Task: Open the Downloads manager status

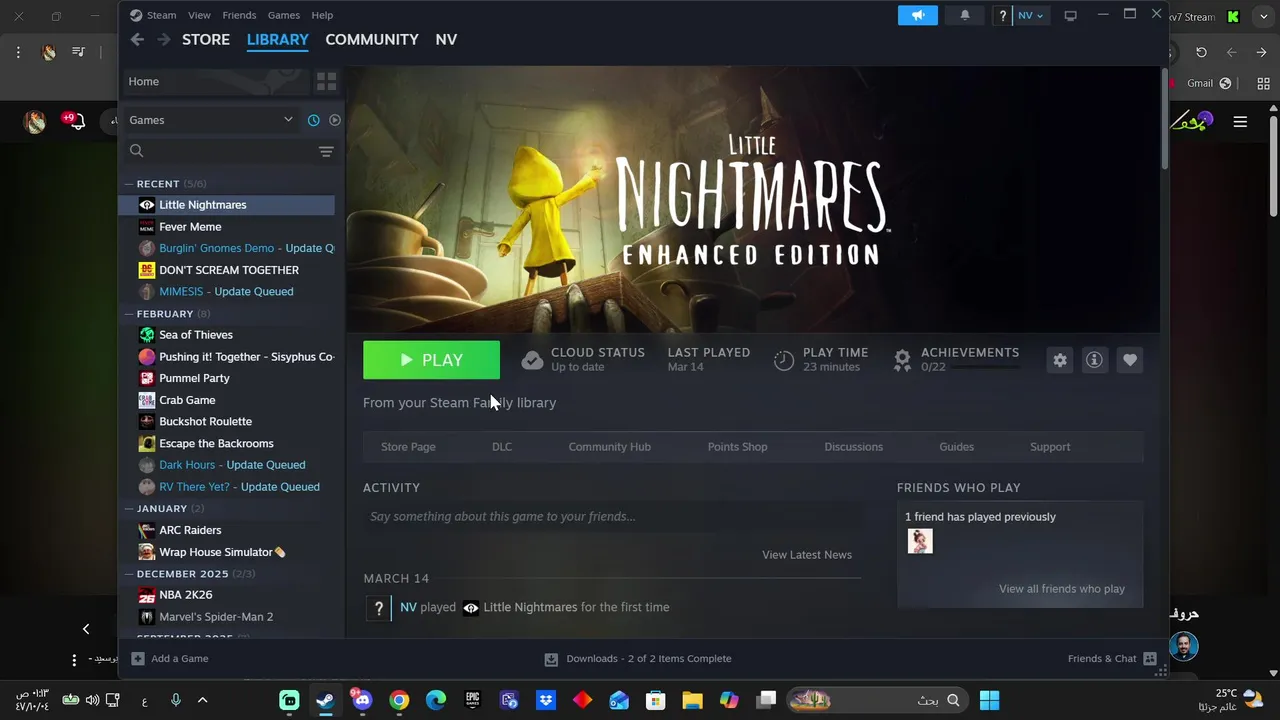Action: point(638,658)
